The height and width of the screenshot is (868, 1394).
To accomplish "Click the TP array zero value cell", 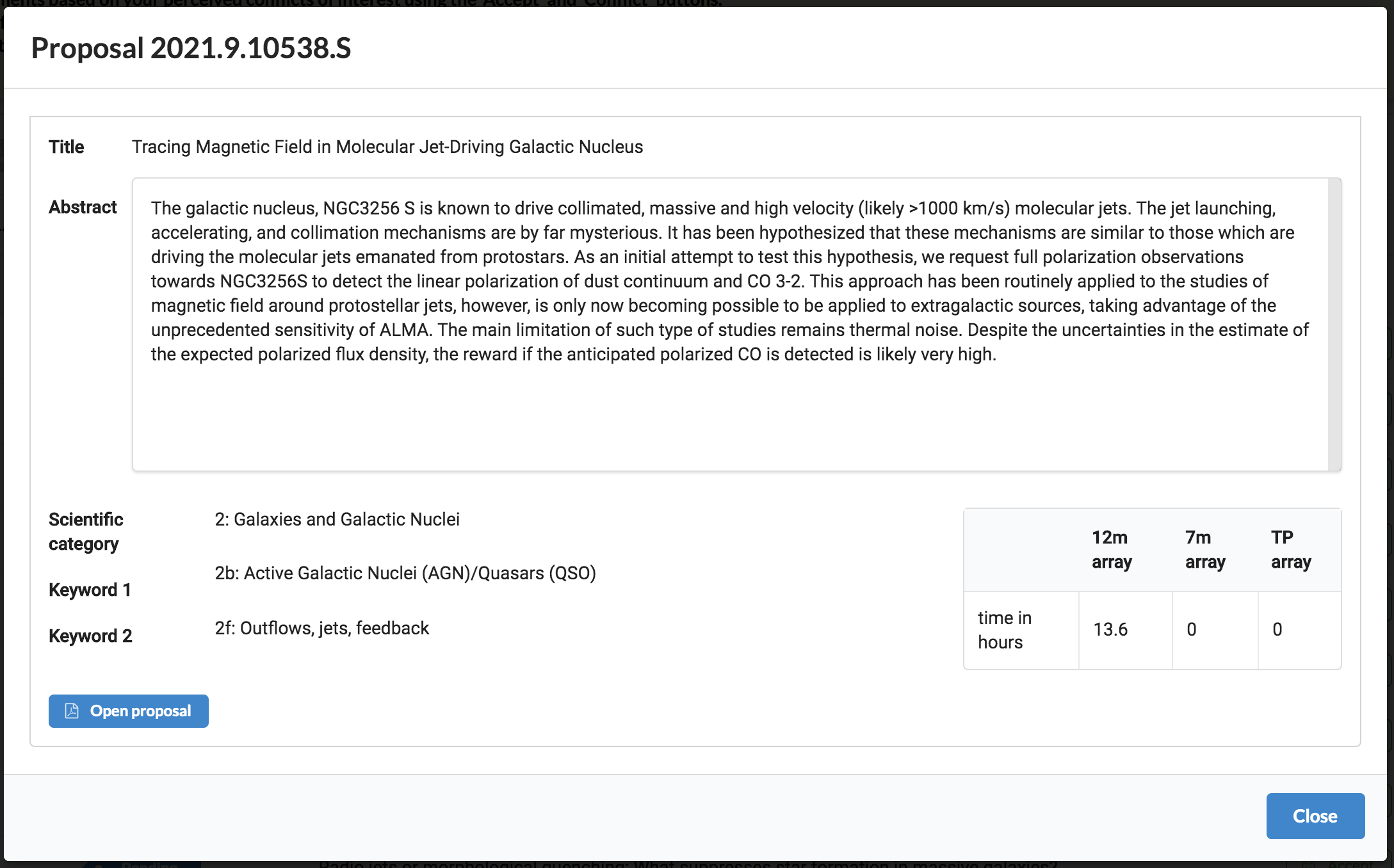I will coord(1277,630).
